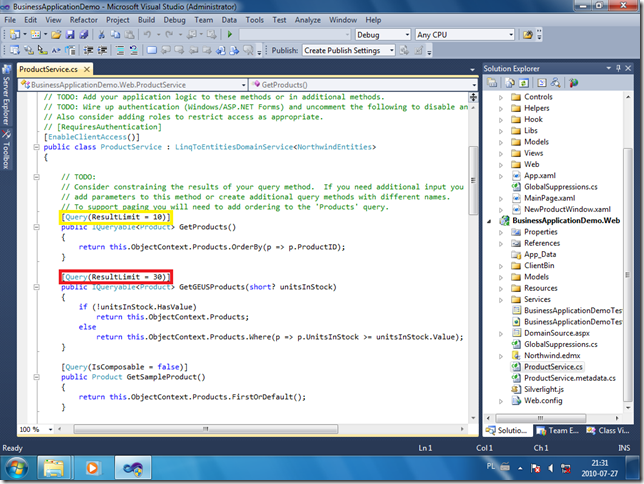Collapse the BusinessApplicationDemo.Web project node

point(488,219)
